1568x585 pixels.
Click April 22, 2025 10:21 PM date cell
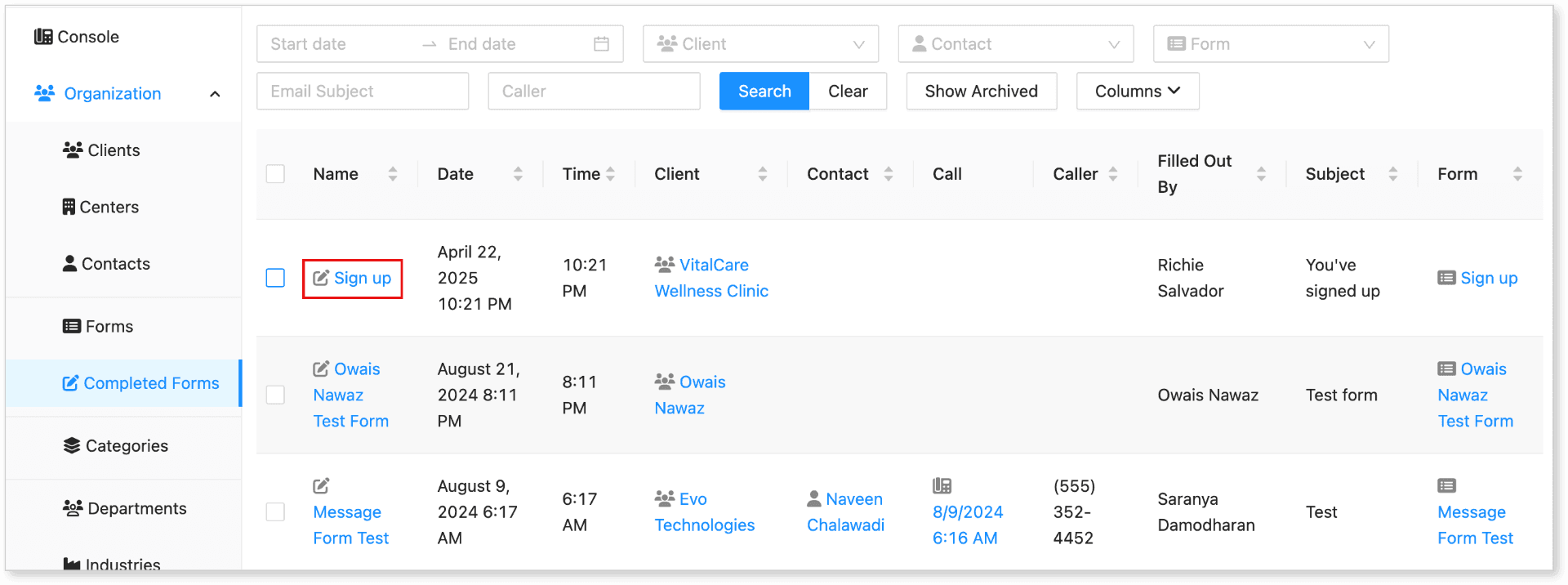474,278
